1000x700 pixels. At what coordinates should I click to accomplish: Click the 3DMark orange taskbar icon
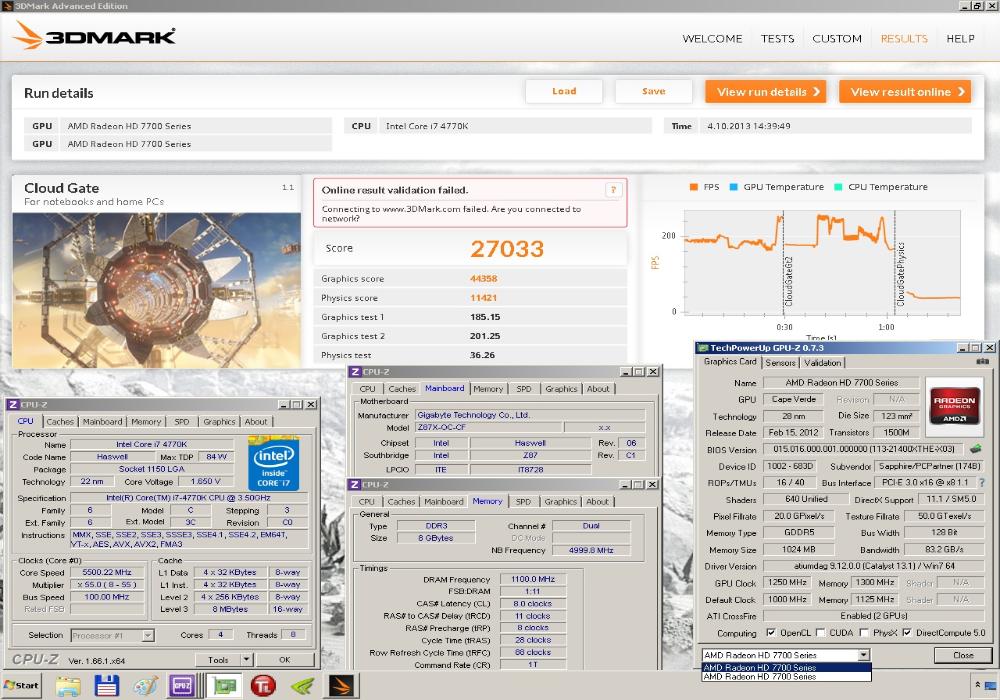pyautogui.click(x=341, y=686)
